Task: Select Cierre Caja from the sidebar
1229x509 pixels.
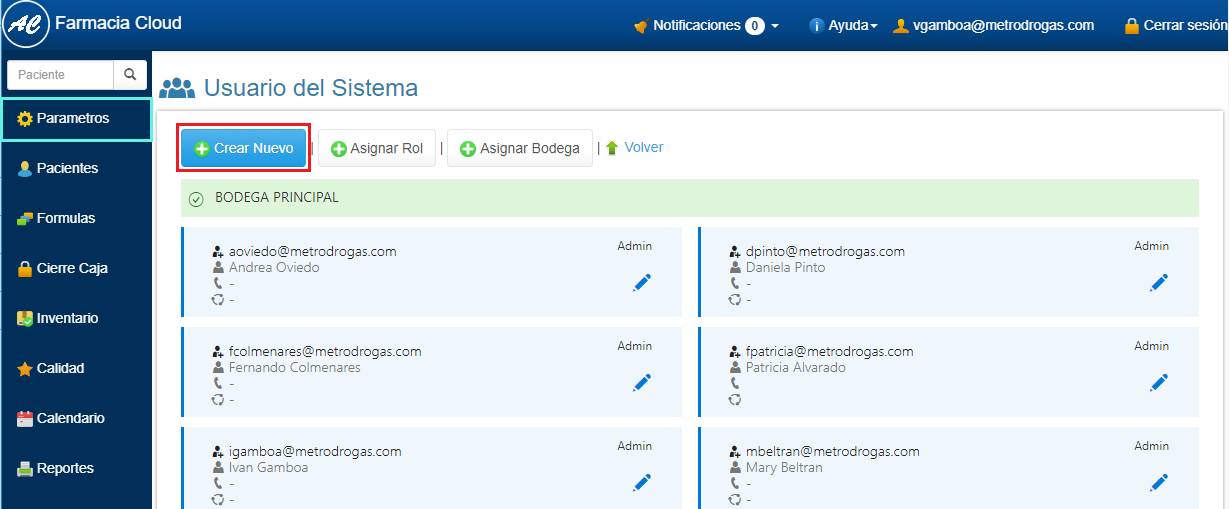Action: tap(71, 268)
